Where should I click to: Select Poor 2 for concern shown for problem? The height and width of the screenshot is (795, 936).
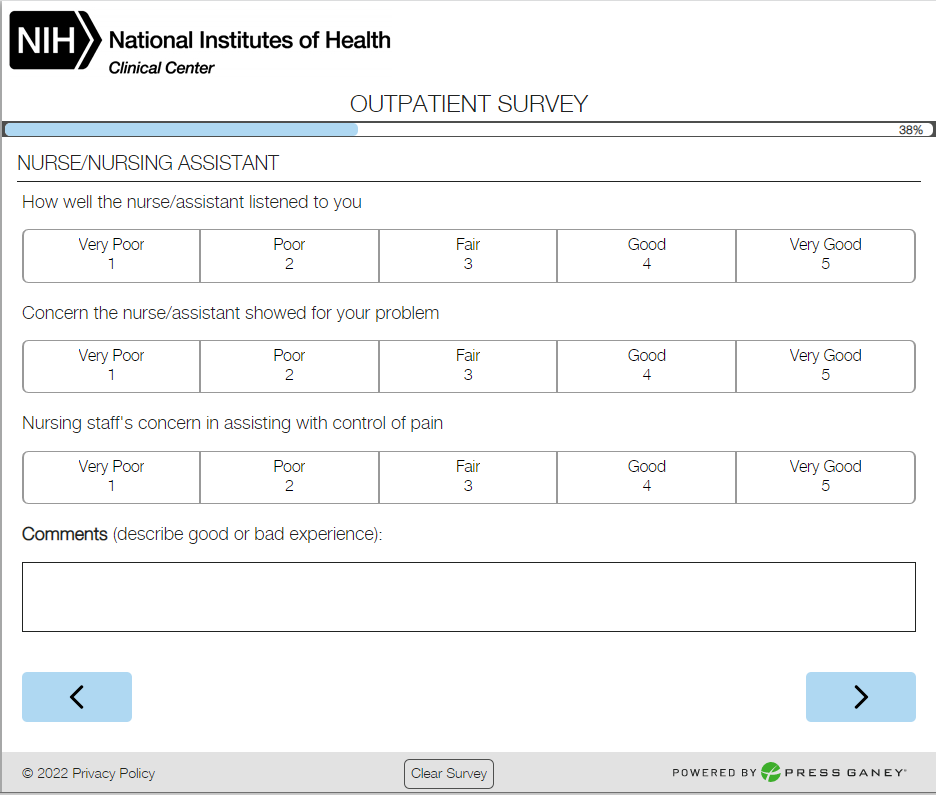click(x=289, y=366)
